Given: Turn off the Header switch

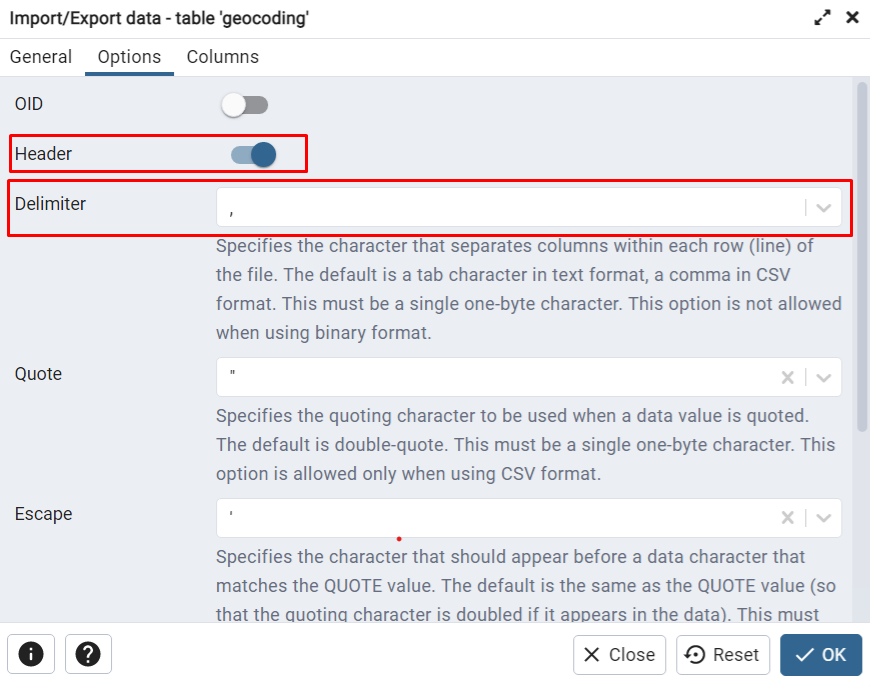Looking at the screenshot, I should (254, 154).
